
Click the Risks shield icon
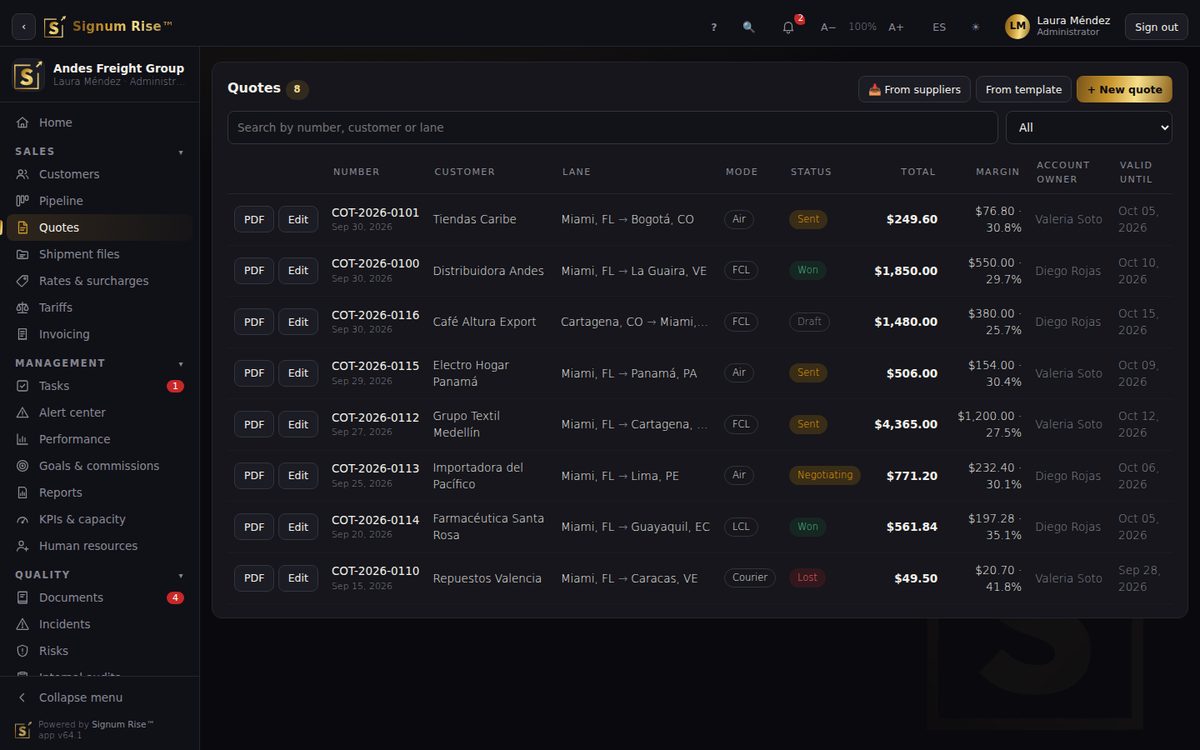coord(23,651)
